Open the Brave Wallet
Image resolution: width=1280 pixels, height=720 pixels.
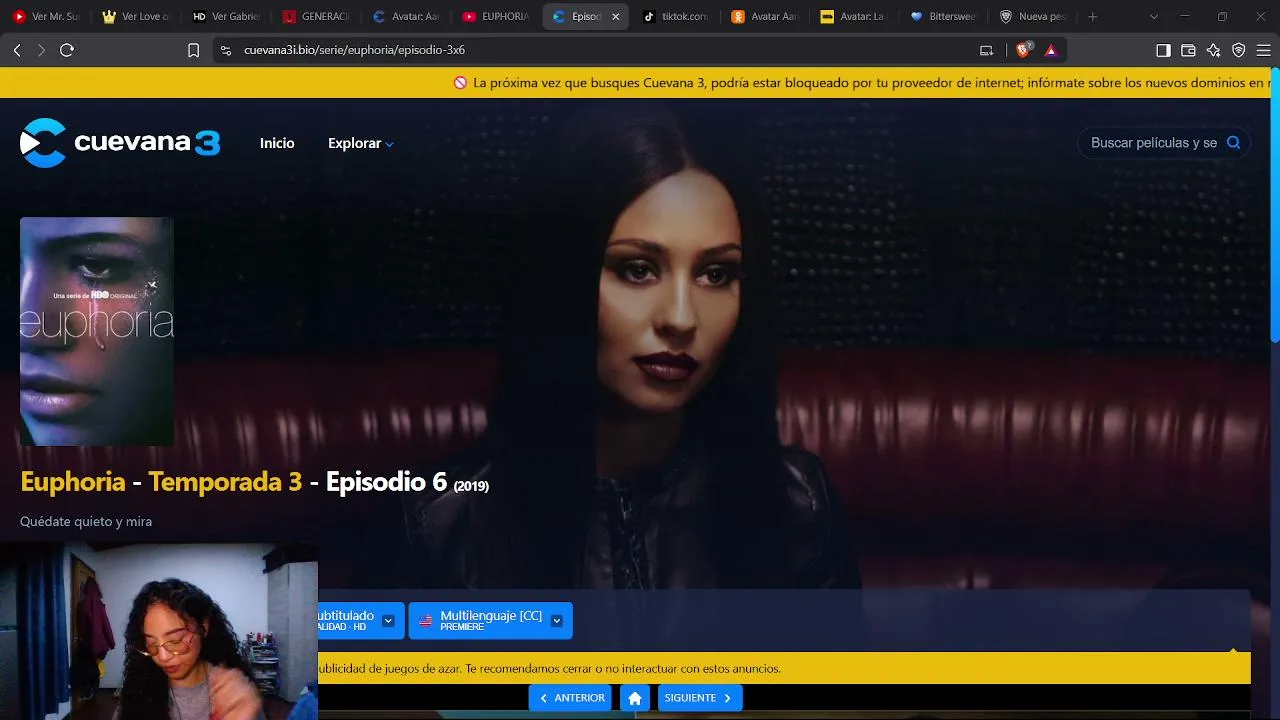click(1188, 50)
